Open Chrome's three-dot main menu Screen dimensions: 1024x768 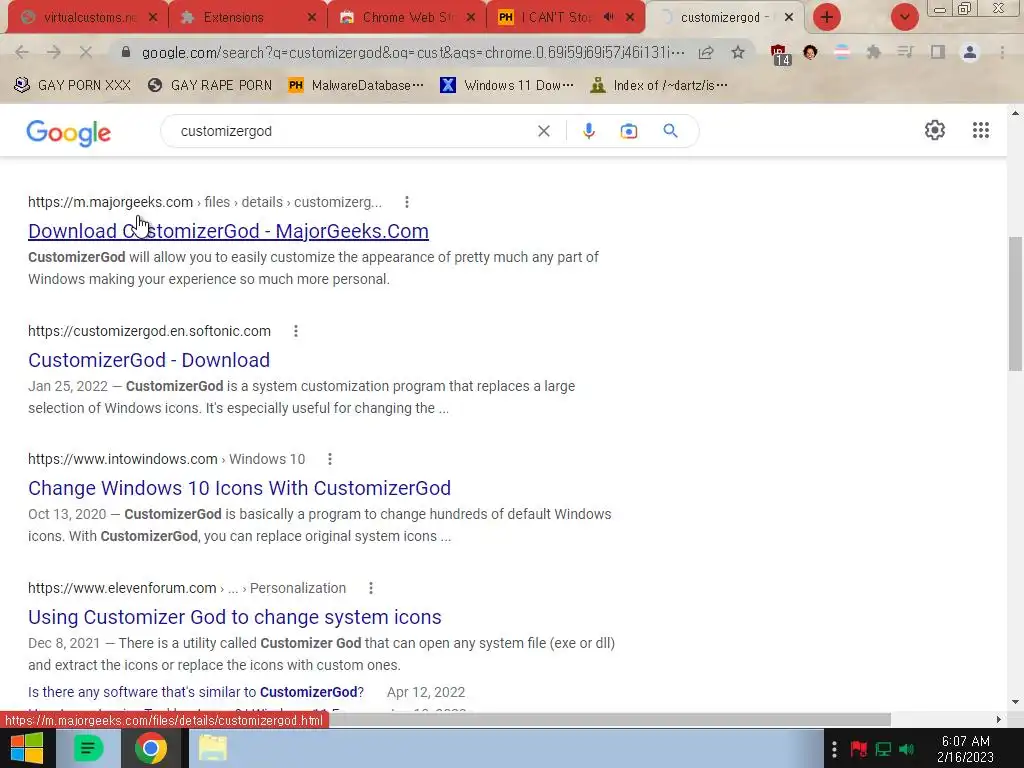[1002, 52]
